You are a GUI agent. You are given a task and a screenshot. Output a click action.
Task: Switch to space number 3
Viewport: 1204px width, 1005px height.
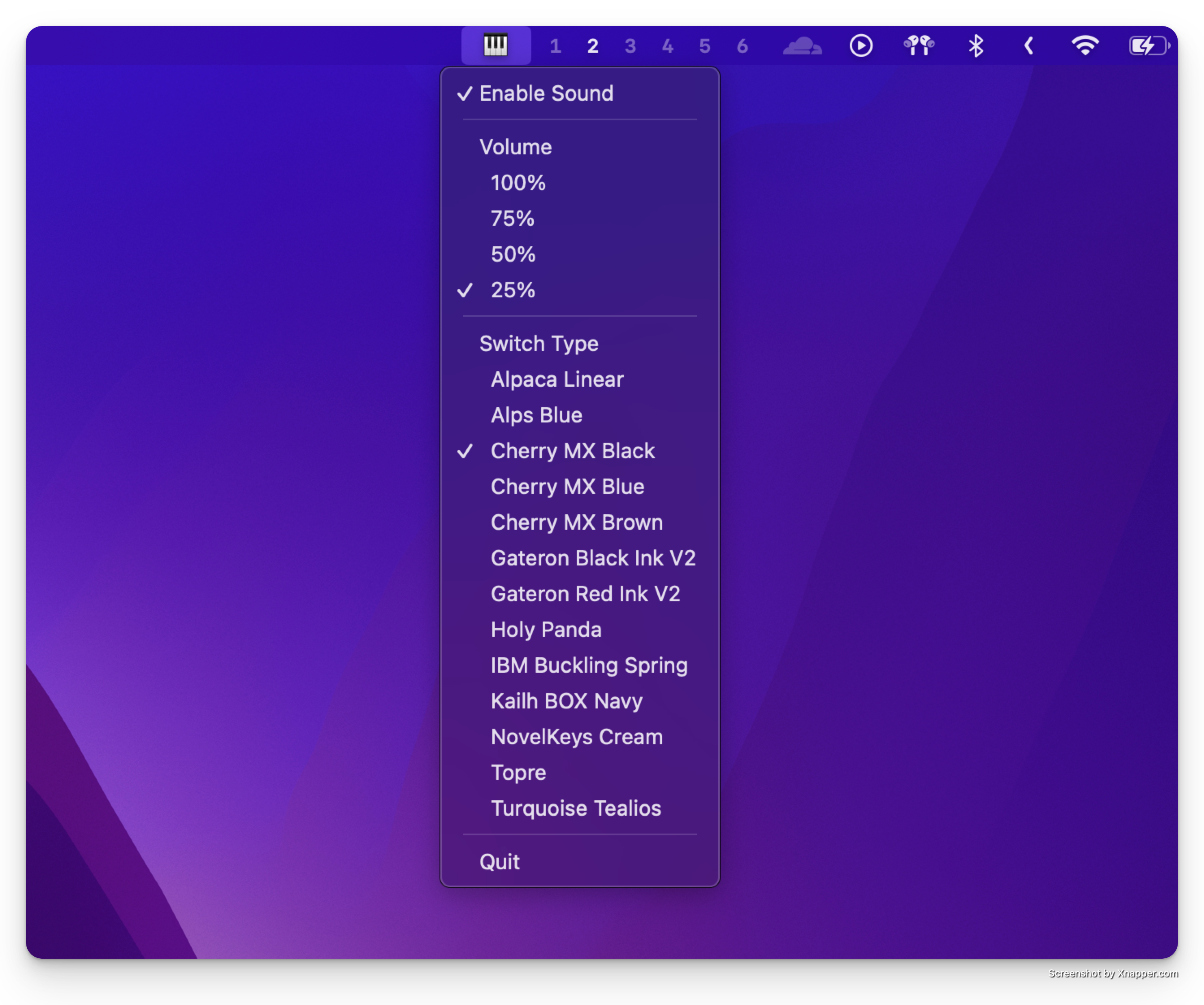[x=630, y=46]
